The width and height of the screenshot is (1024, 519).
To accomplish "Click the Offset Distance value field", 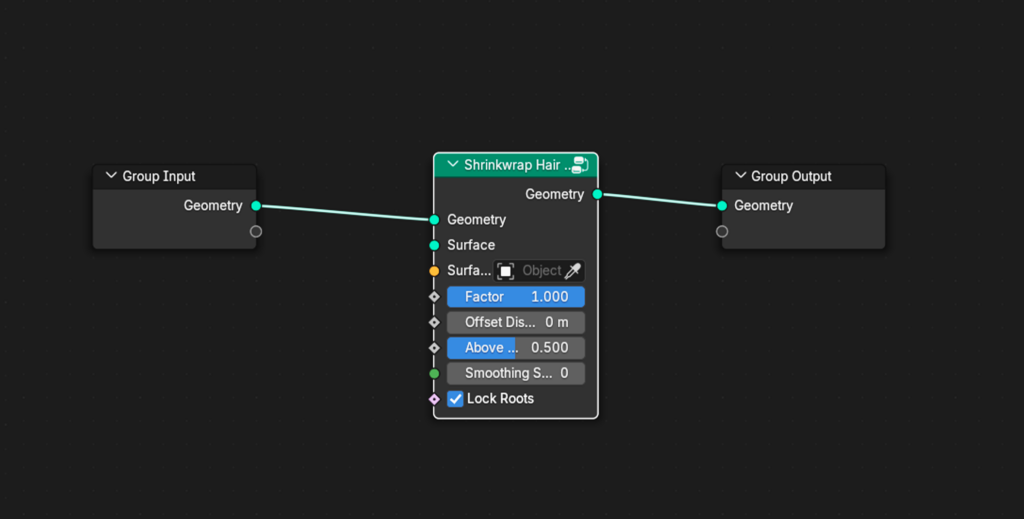I will 515,322.
